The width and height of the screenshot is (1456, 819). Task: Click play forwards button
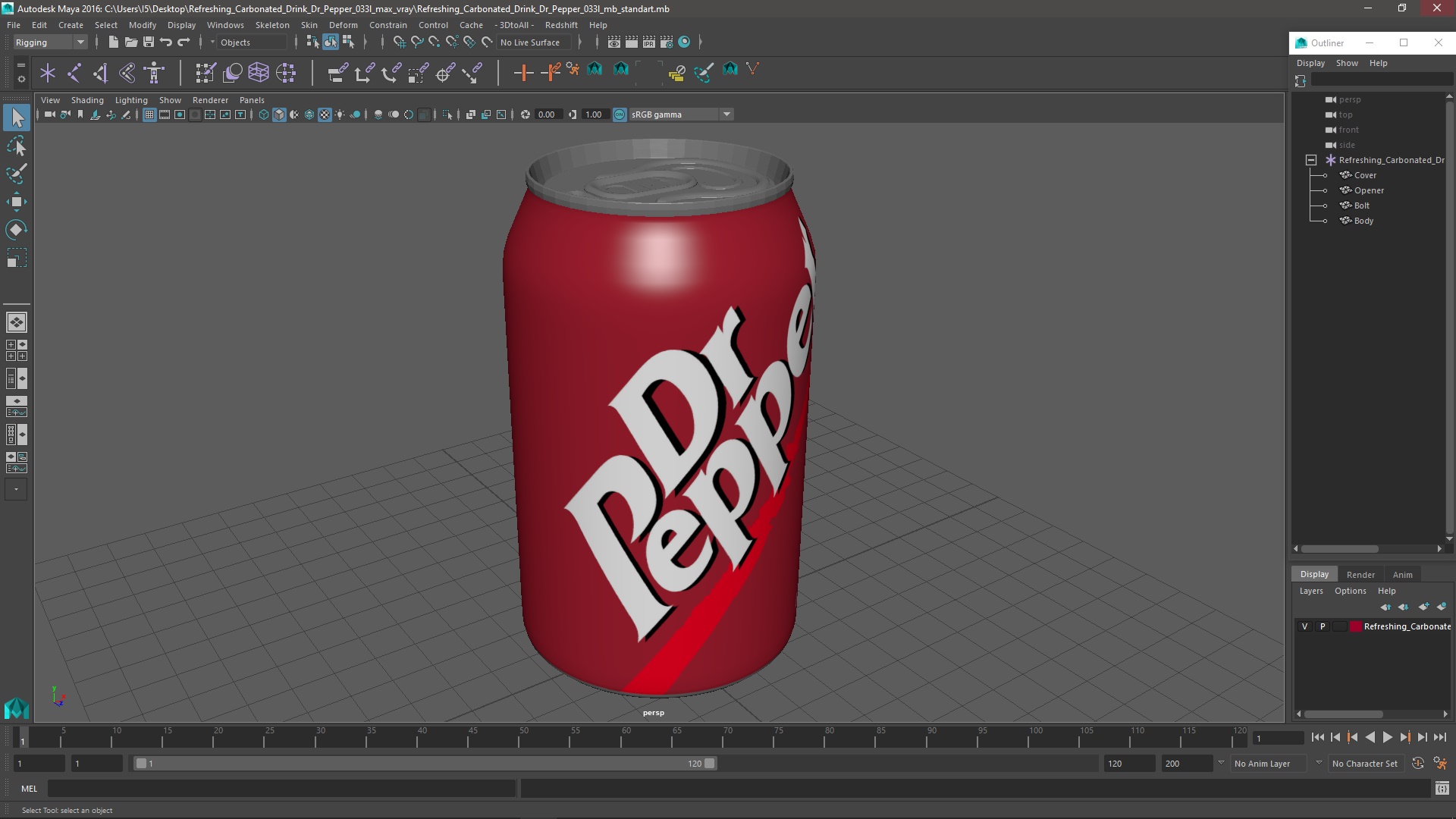click(1387, 737)
